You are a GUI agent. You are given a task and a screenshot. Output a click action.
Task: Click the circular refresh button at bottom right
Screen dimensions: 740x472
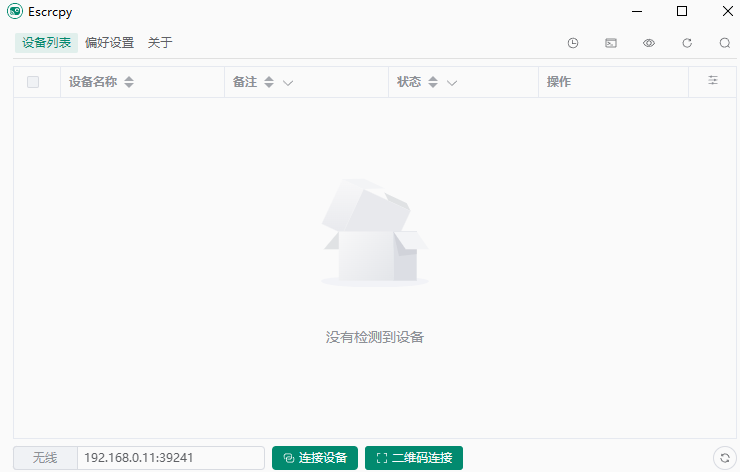(725, 458)
